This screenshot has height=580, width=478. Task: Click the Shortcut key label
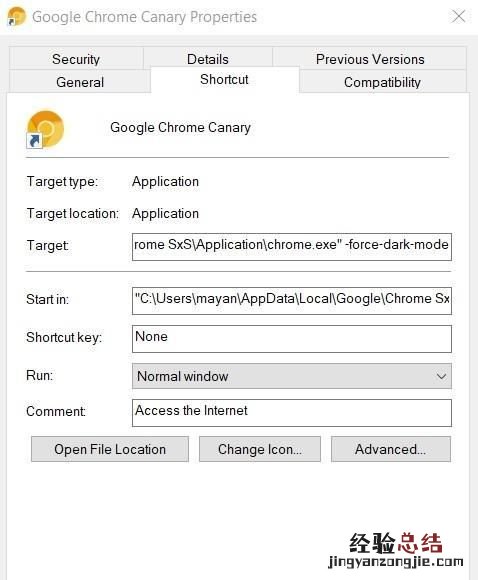coord(64,337)
